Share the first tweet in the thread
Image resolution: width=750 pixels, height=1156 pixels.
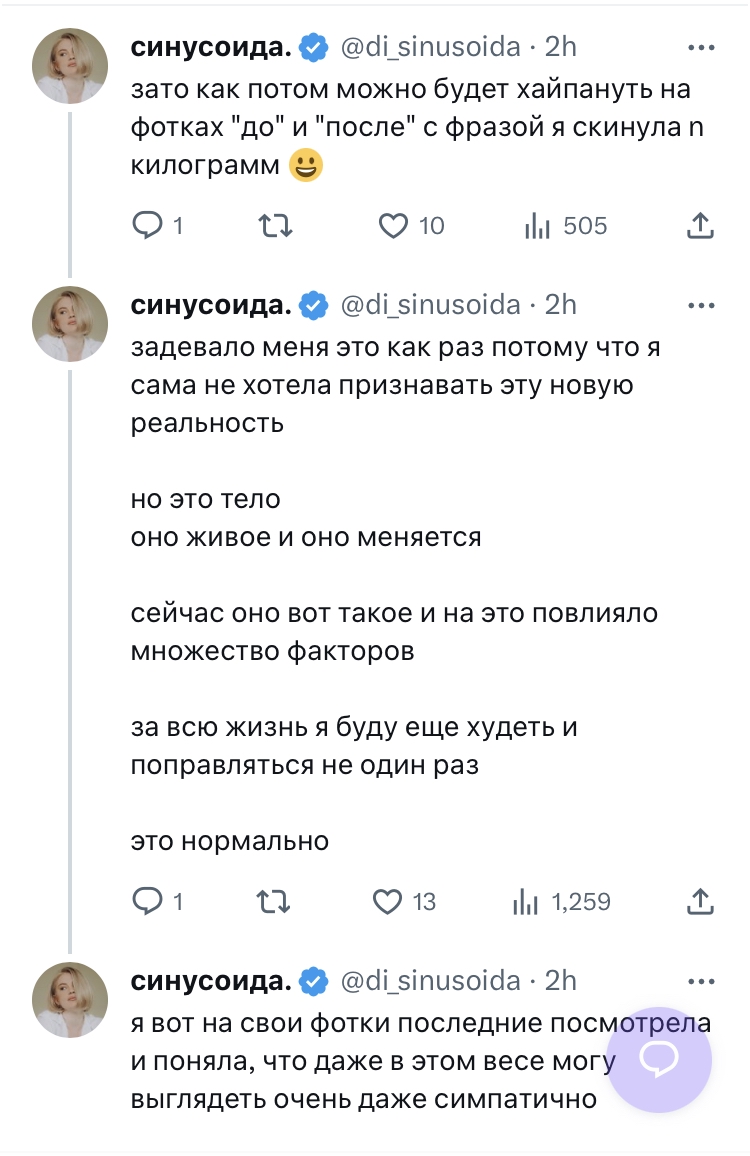pos(701,227)
